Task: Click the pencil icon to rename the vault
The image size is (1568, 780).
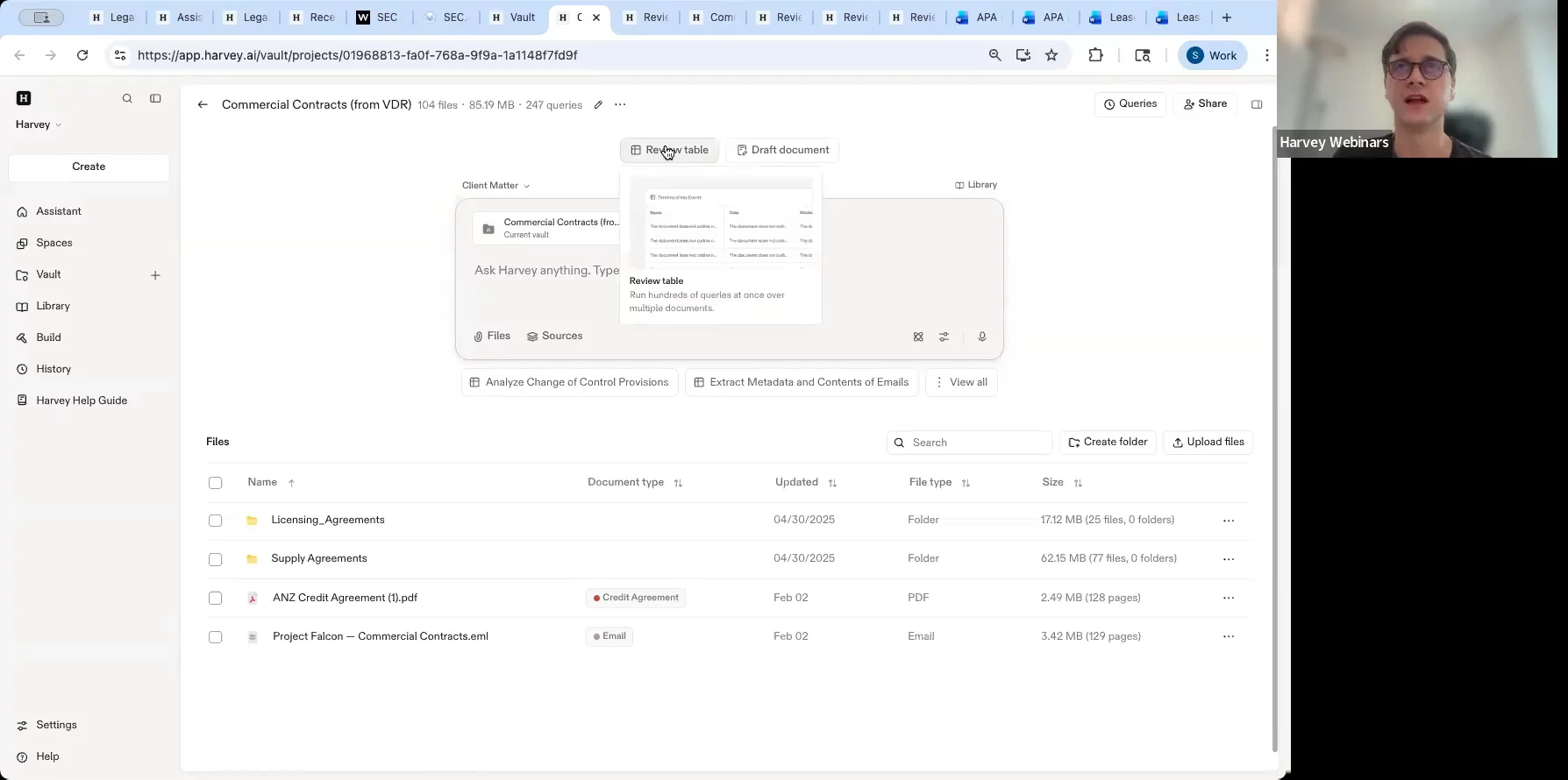Action: point(598,105)
